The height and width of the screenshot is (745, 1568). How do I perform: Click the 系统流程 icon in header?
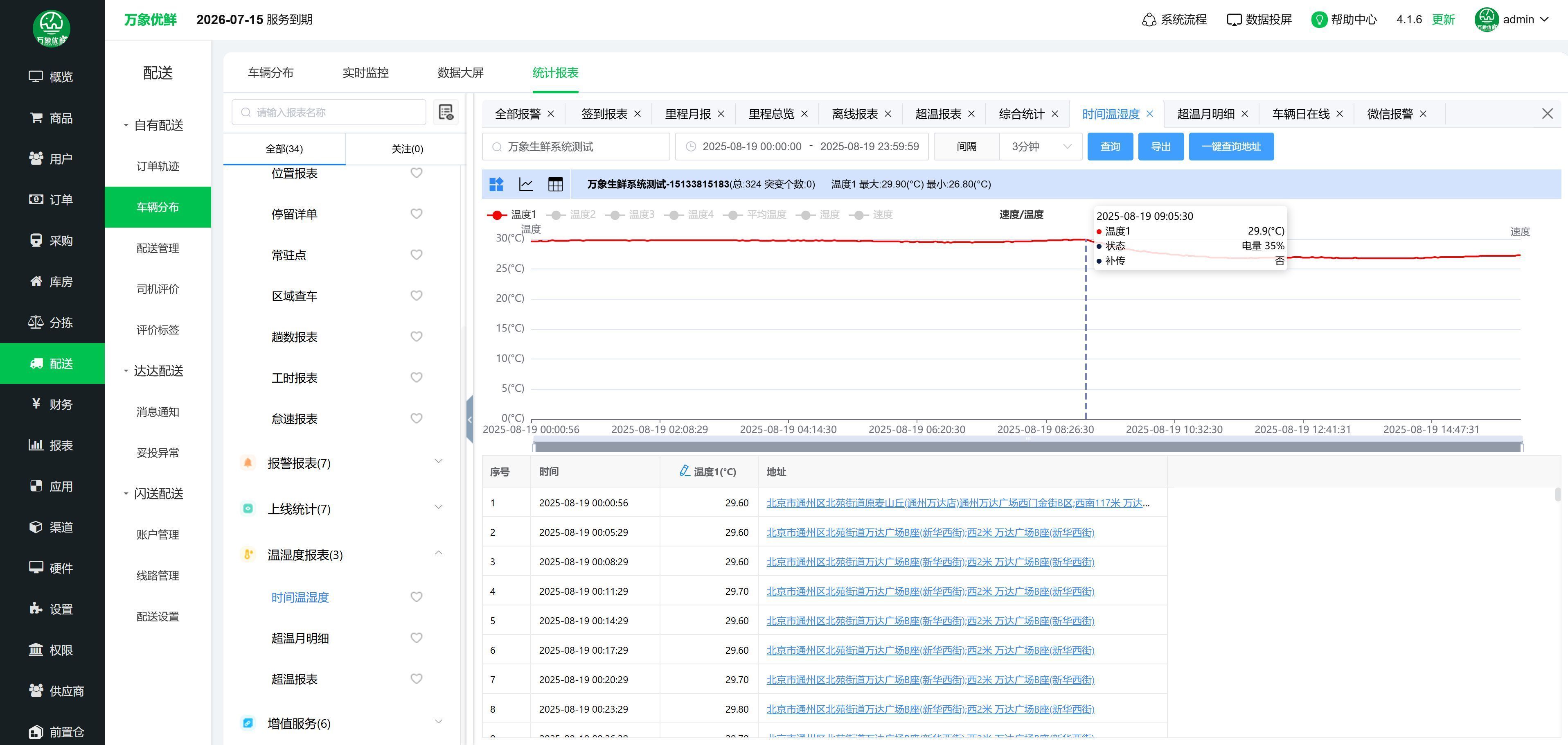click(1149, 20)
